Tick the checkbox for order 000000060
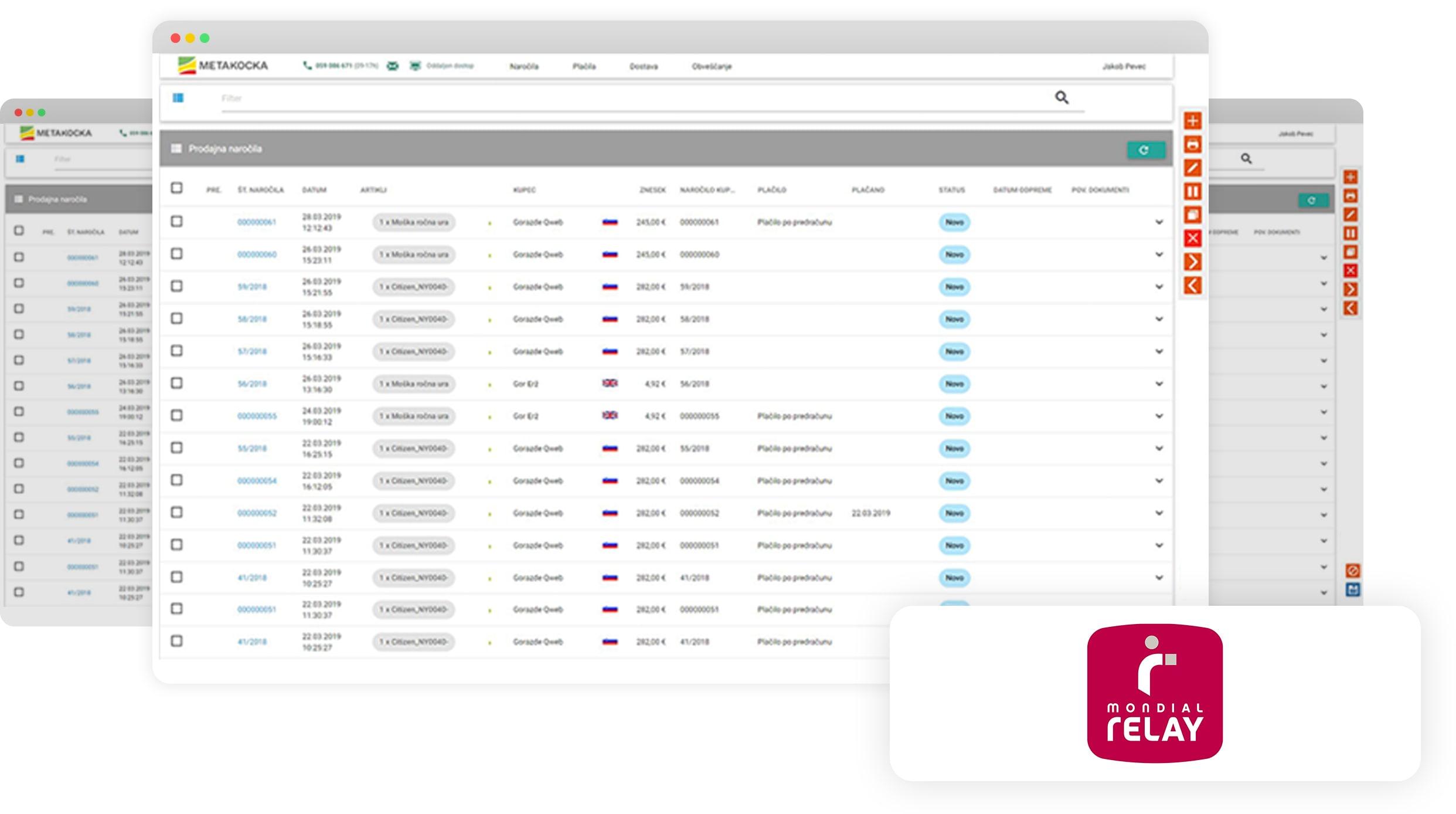The image size is (1456, 814). pos(176,253)
